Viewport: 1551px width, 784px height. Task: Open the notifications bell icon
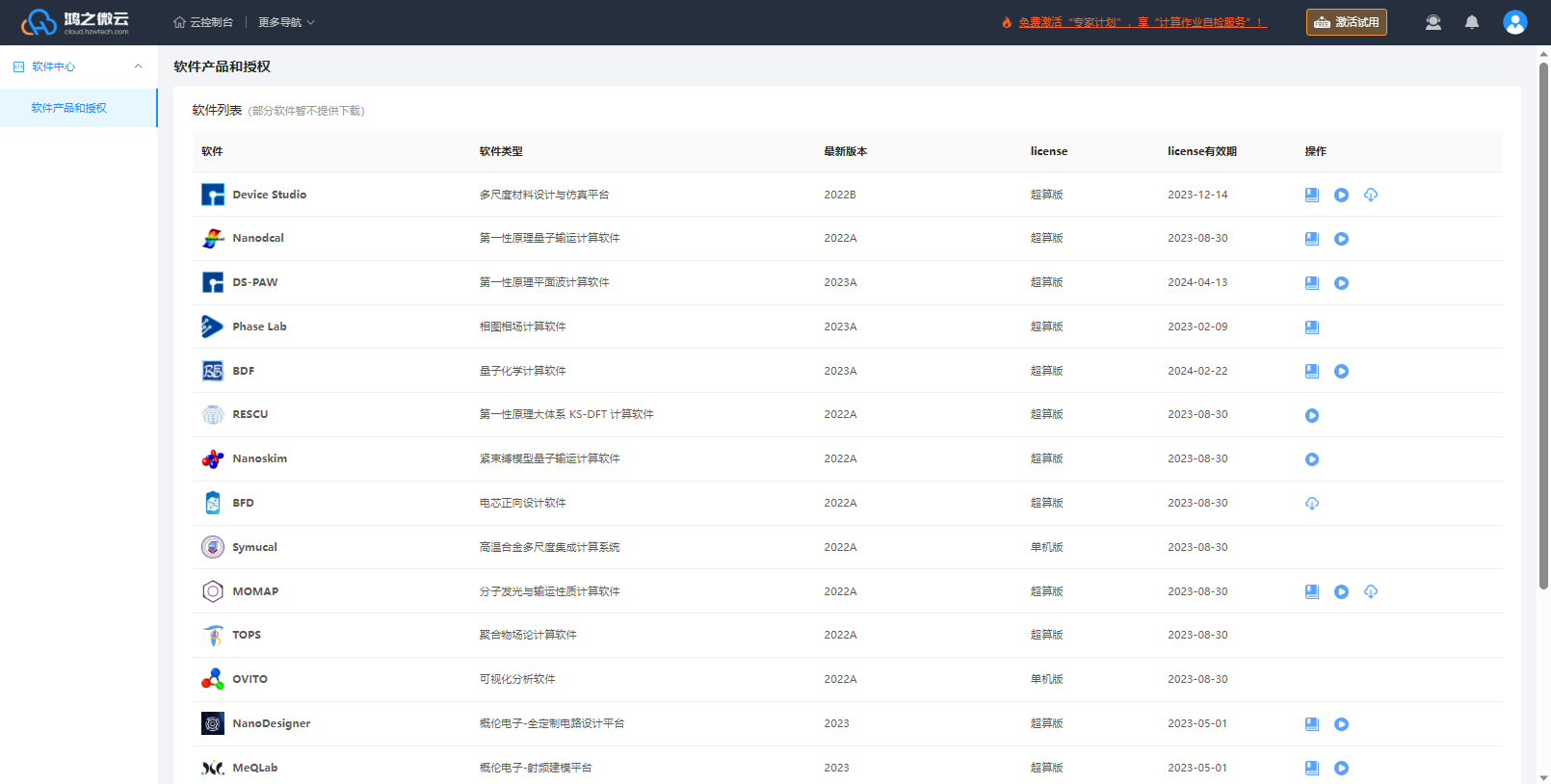[1471, 22]
